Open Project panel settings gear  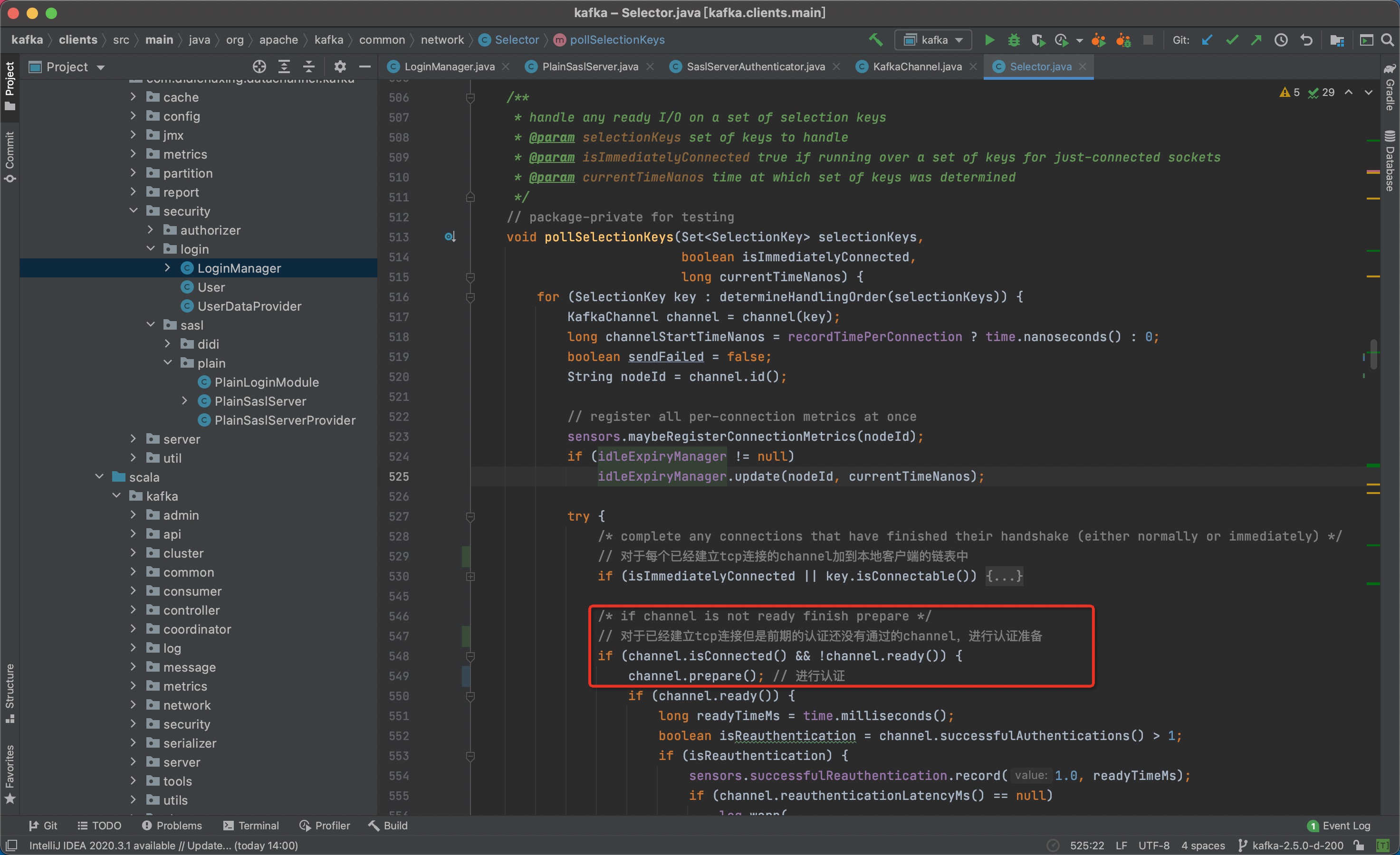340,67
